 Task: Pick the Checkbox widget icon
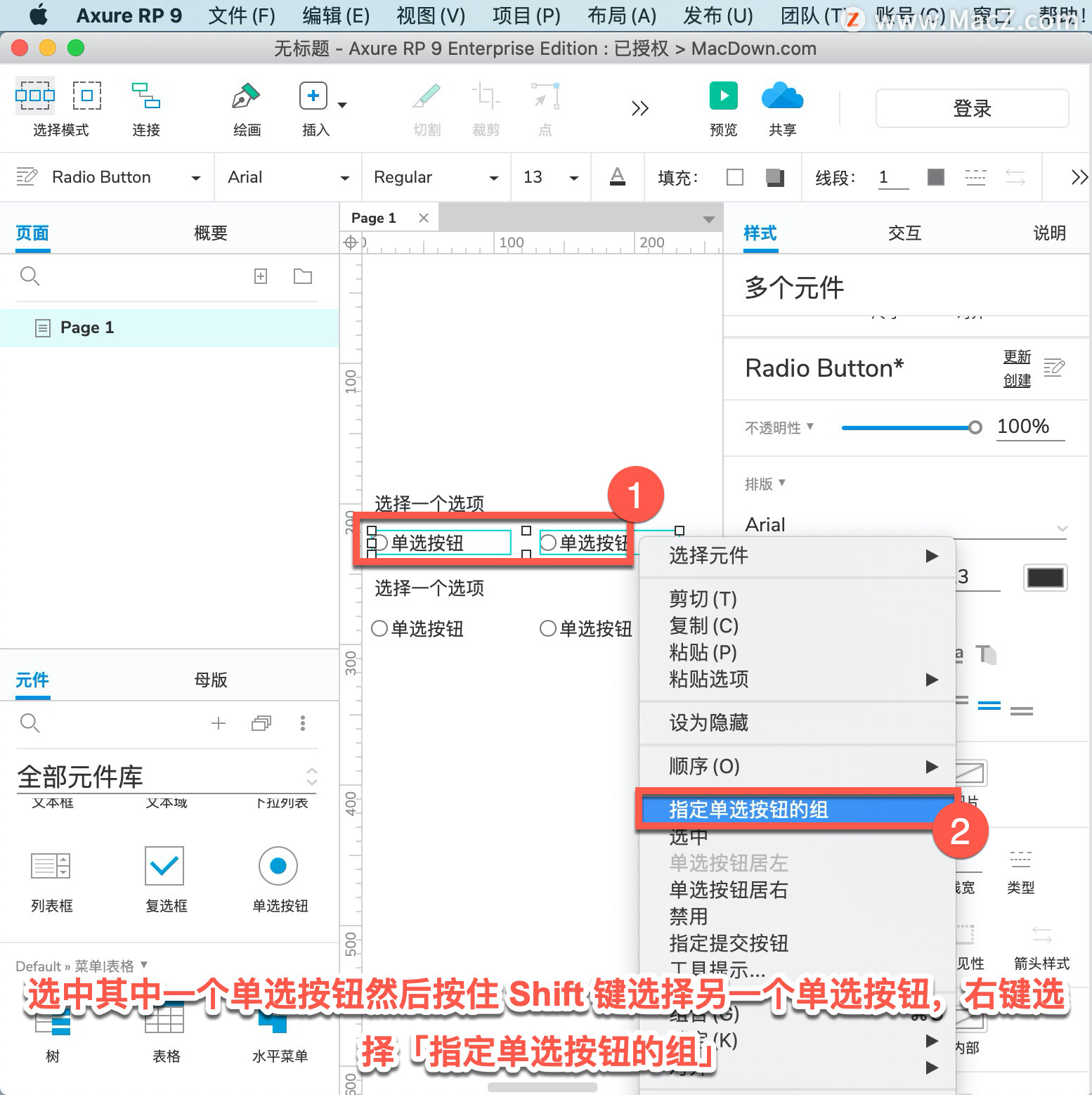click(164, 866)
